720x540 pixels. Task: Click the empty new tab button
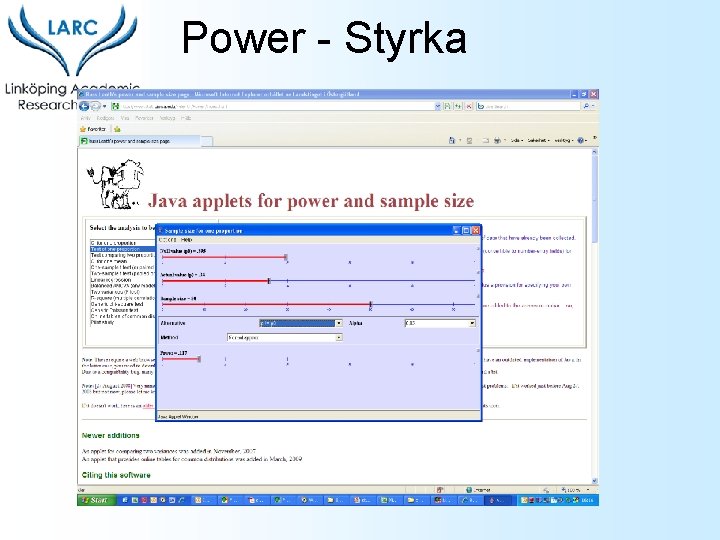207,141
